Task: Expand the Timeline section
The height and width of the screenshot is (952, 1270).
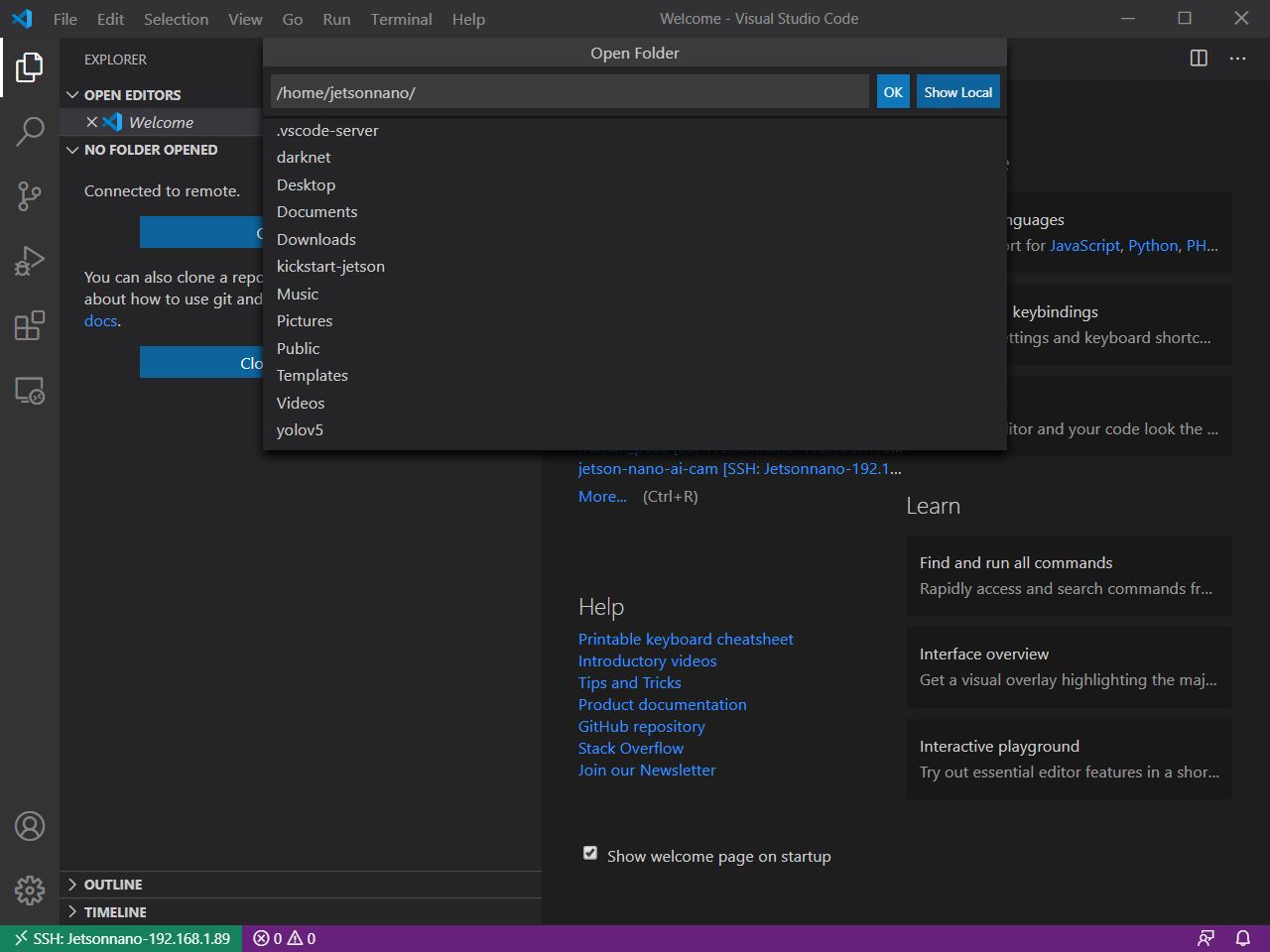Action: coord(71,912)
